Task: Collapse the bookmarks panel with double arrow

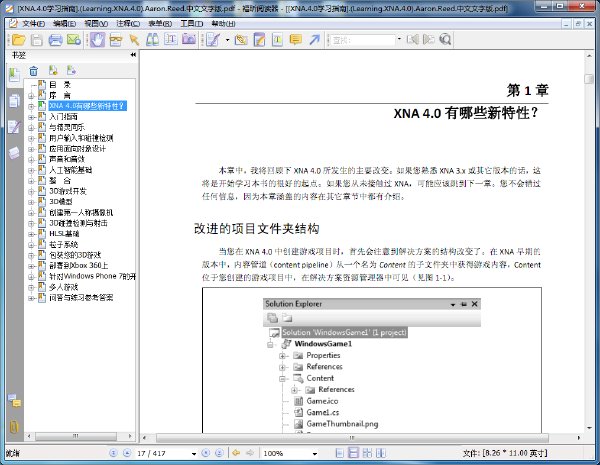Action: 133,55
